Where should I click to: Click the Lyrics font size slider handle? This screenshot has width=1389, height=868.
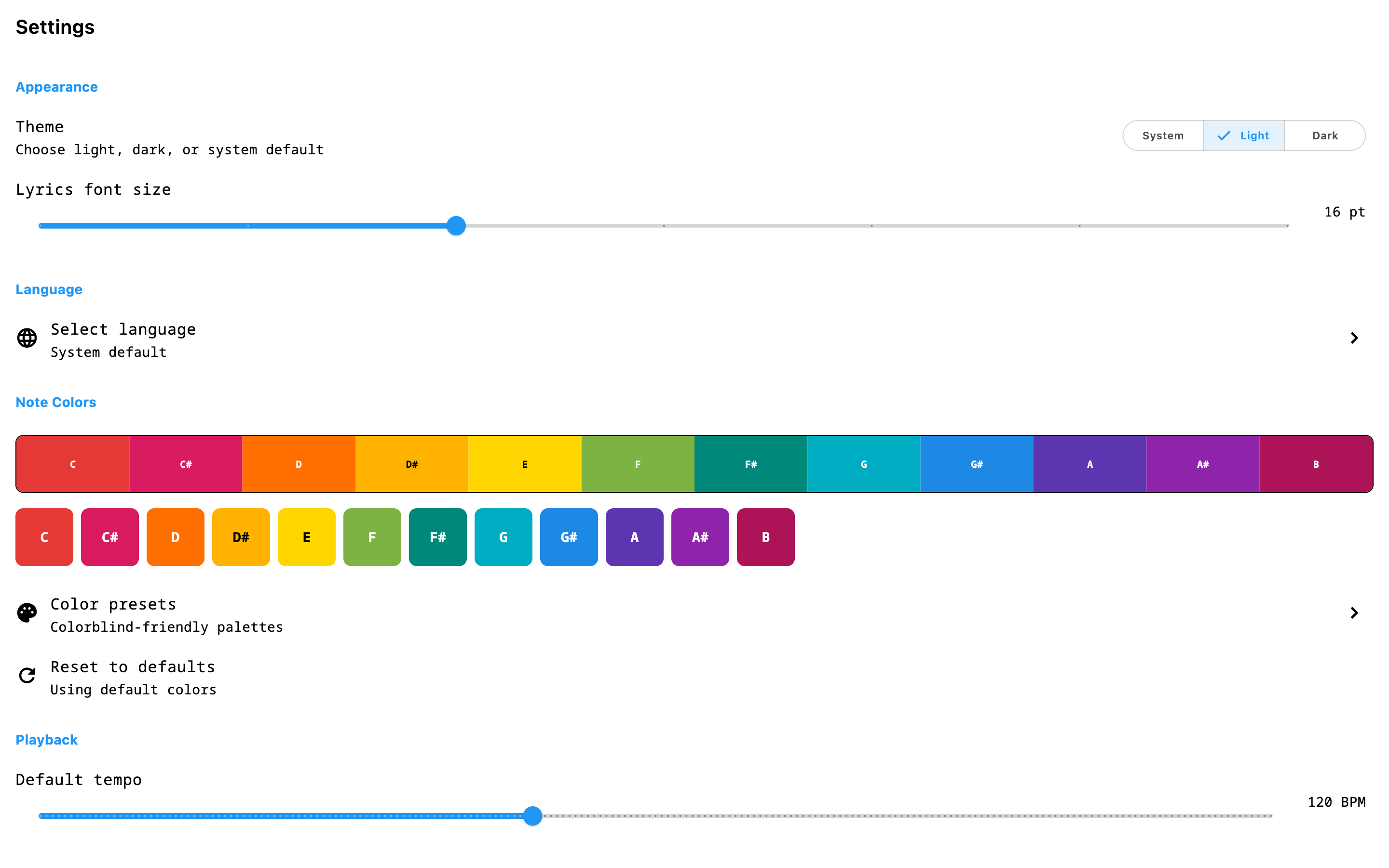456,226
